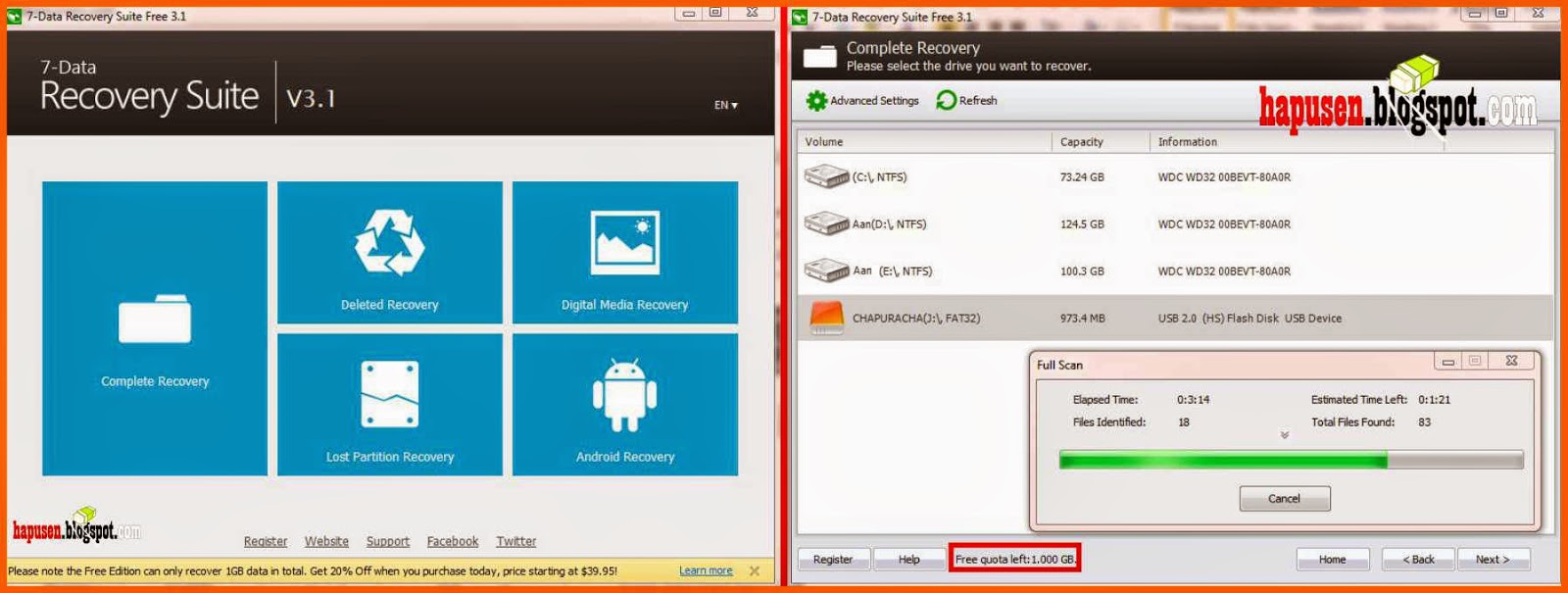Viewport: 1568px width, 593px height.
Task: Open the Support link
Action: pyautogui.click(x=388, y=541)
